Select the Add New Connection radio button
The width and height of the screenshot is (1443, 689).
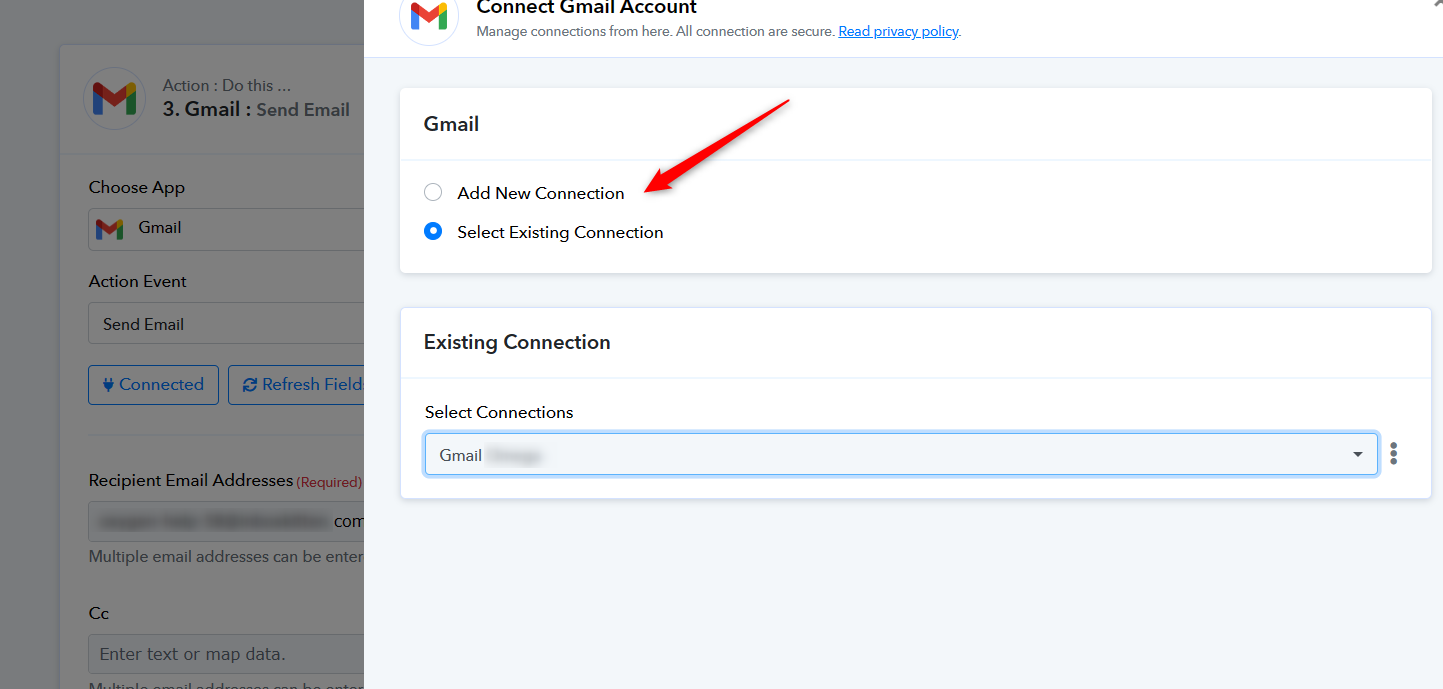click(433, 192)
